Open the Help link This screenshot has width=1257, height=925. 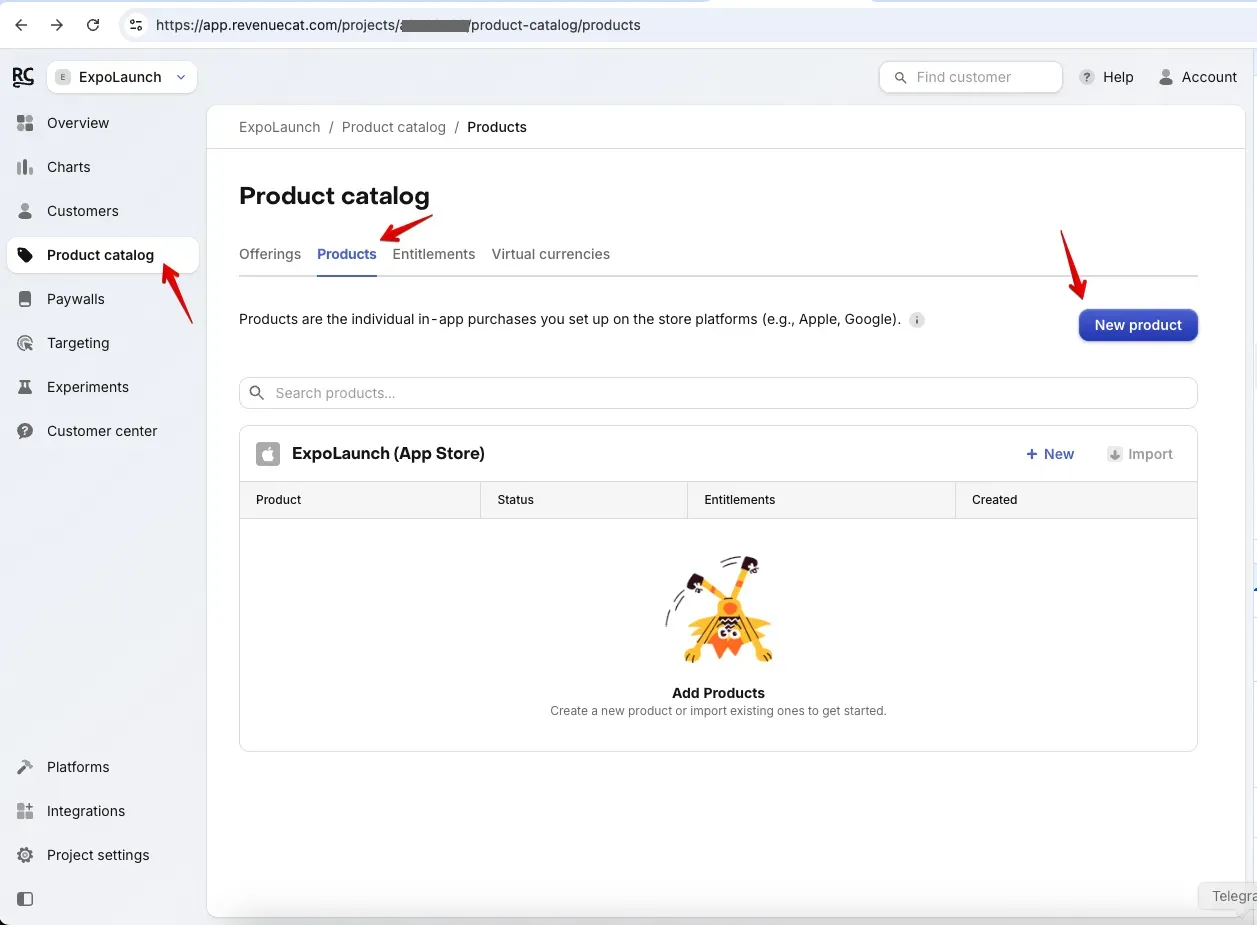[1118, 77]
